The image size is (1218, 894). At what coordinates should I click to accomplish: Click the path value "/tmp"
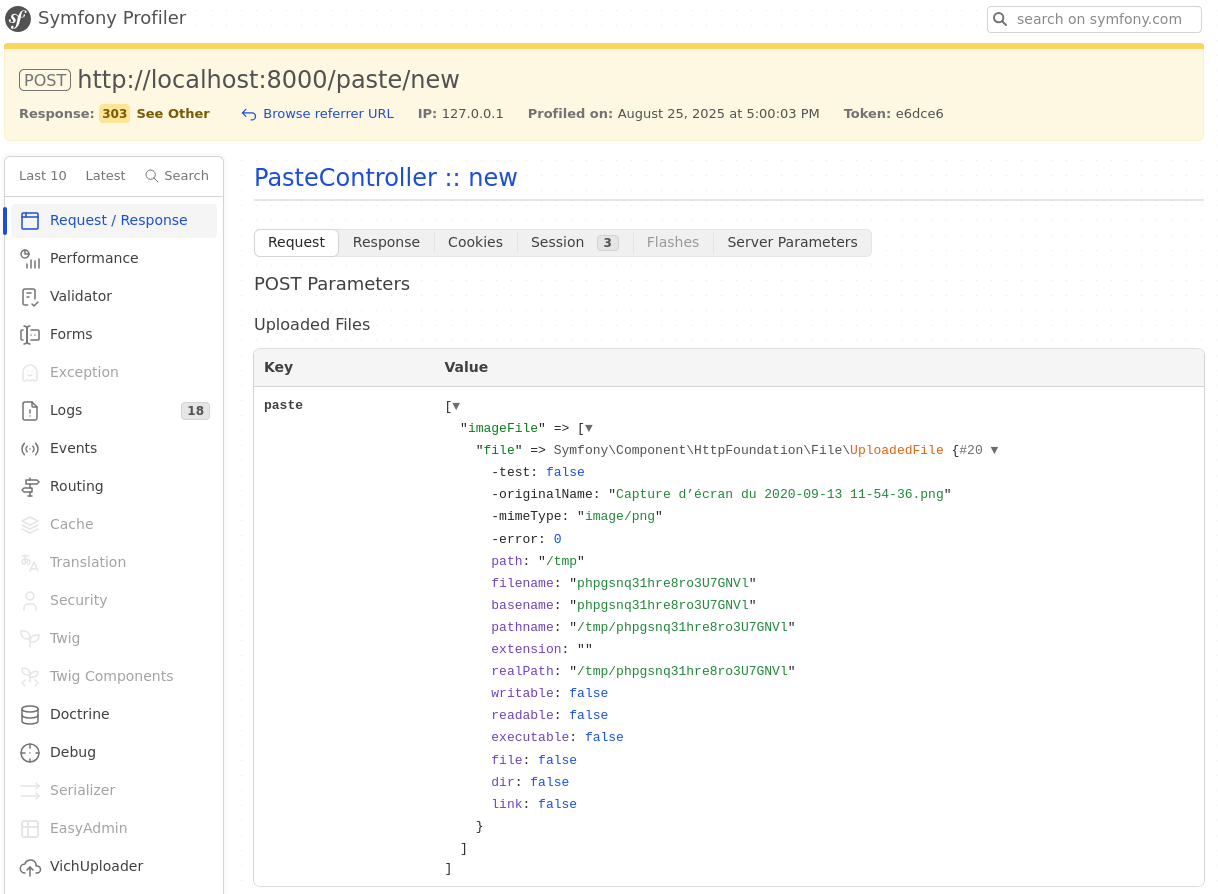click(x=561, y=561)
